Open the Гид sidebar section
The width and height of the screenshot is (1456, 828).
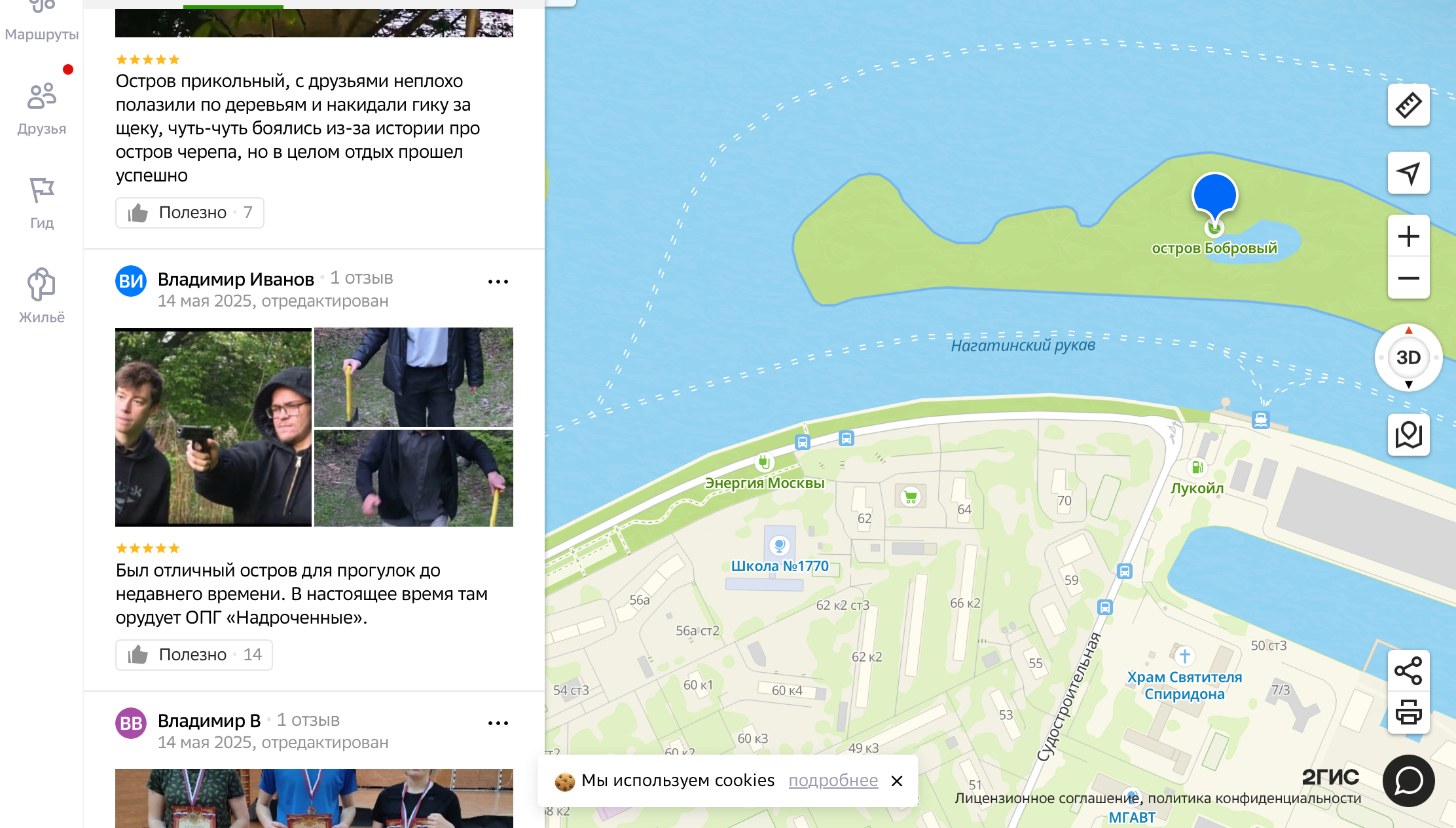[x=42, y=203]
